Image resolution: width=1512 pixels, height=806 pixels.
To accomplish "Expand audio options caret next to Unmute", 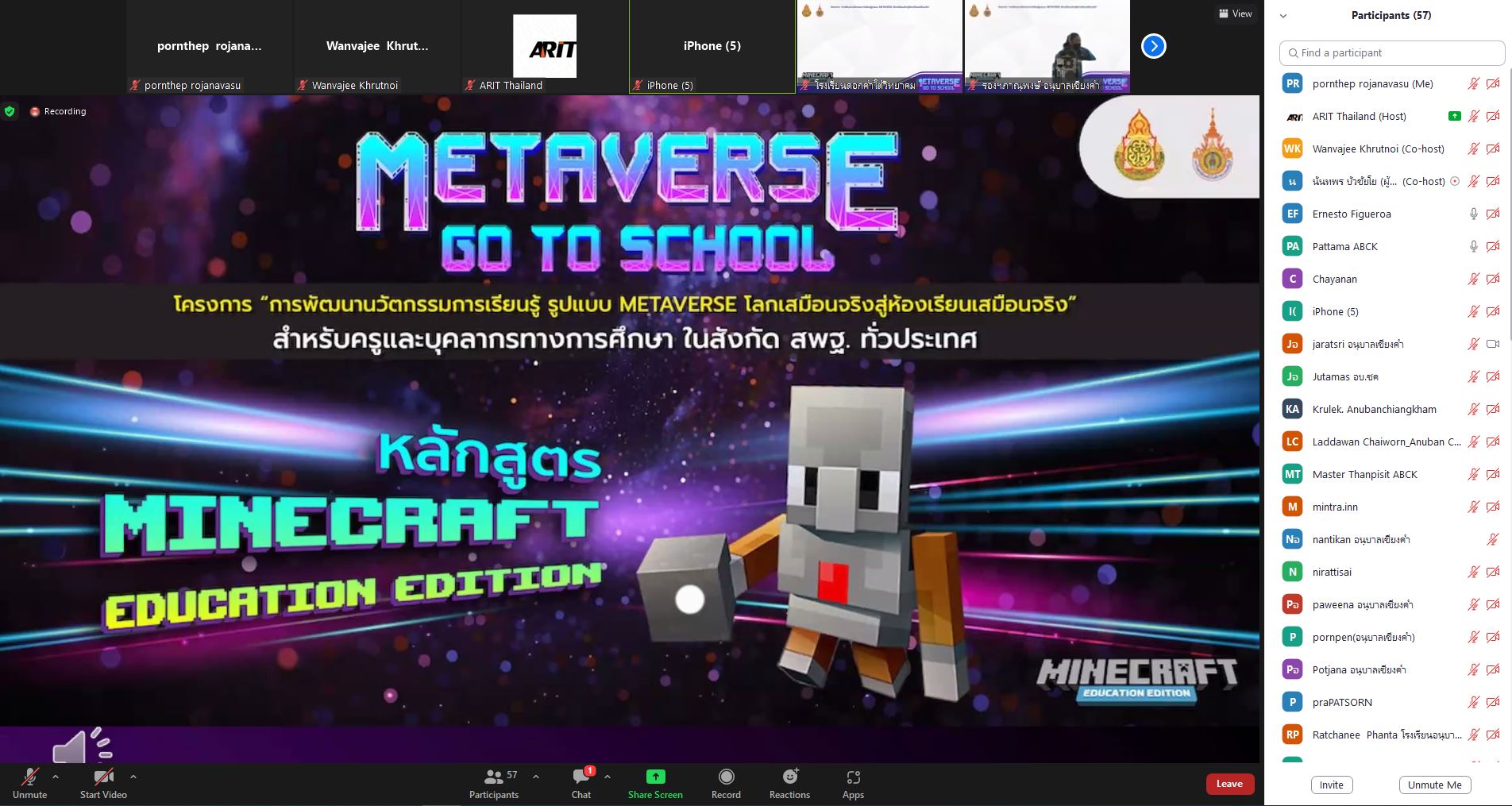I will click(x=56, y=777).
